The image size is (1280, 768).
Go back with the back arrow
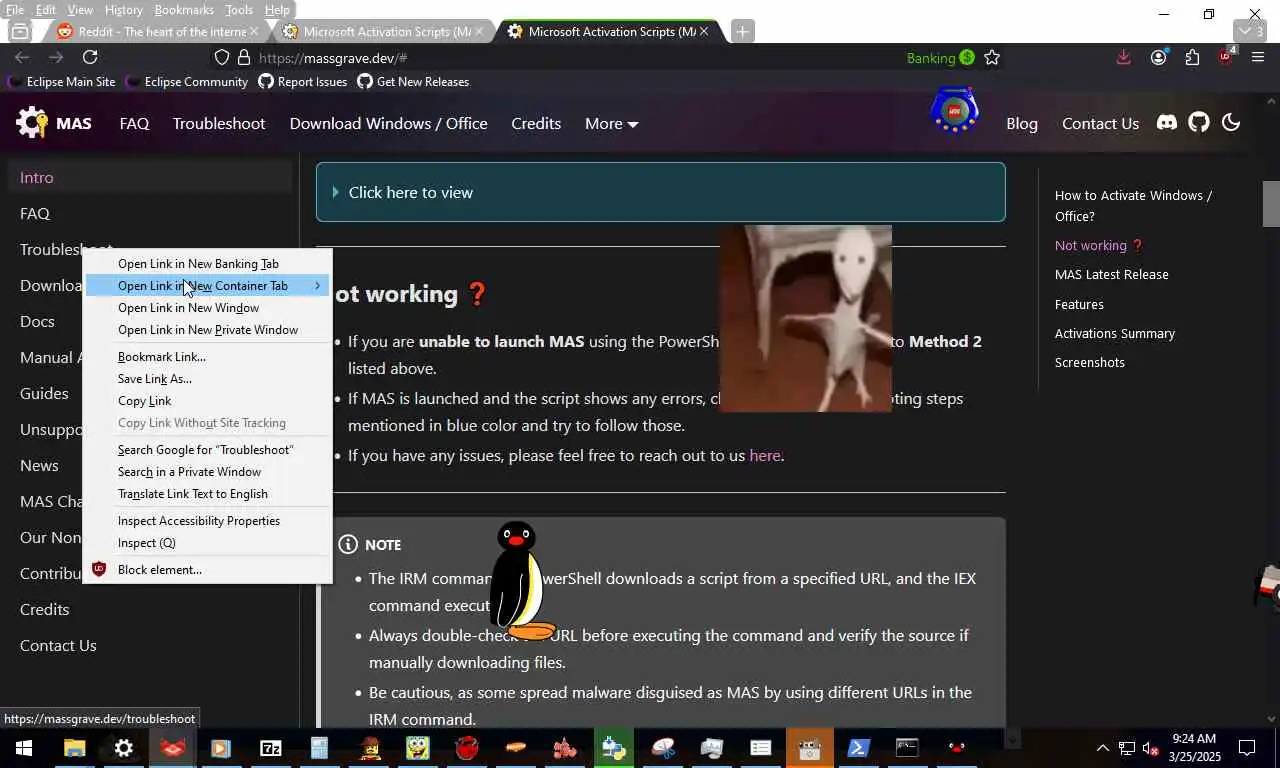22,58
